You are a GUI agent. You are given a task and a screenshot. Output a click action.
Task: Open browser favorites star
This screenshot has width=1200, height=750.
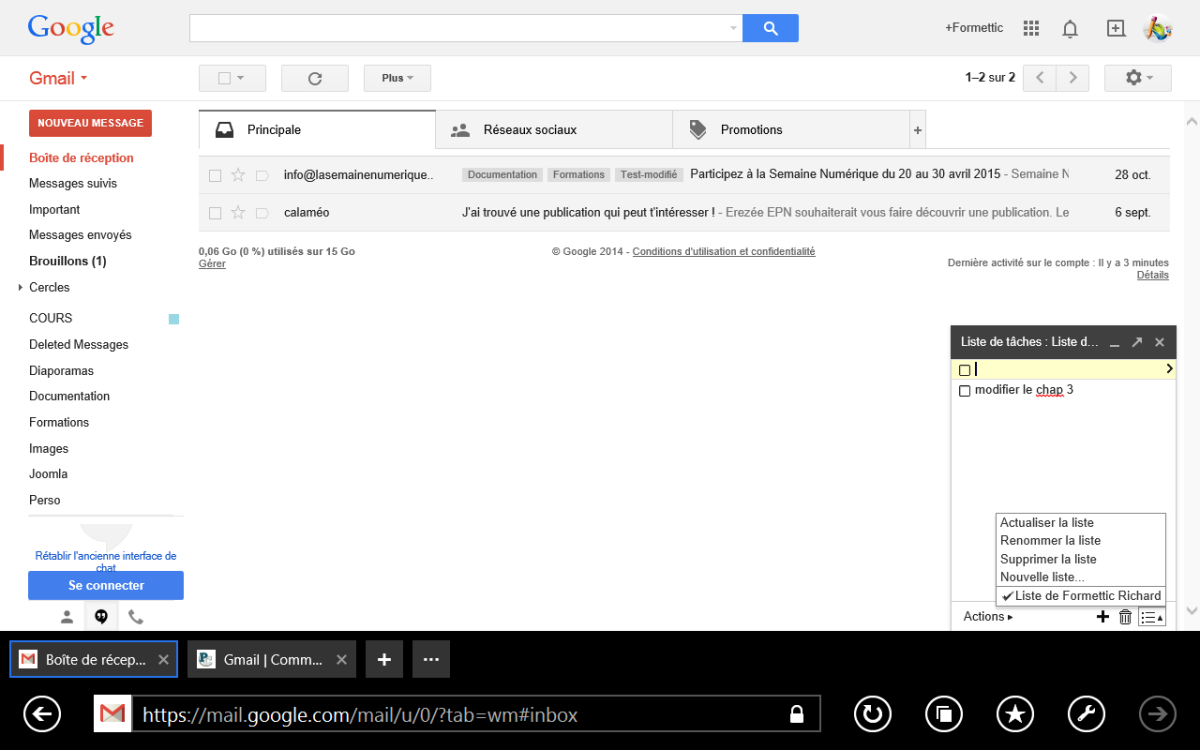(x=1016, y=714)
